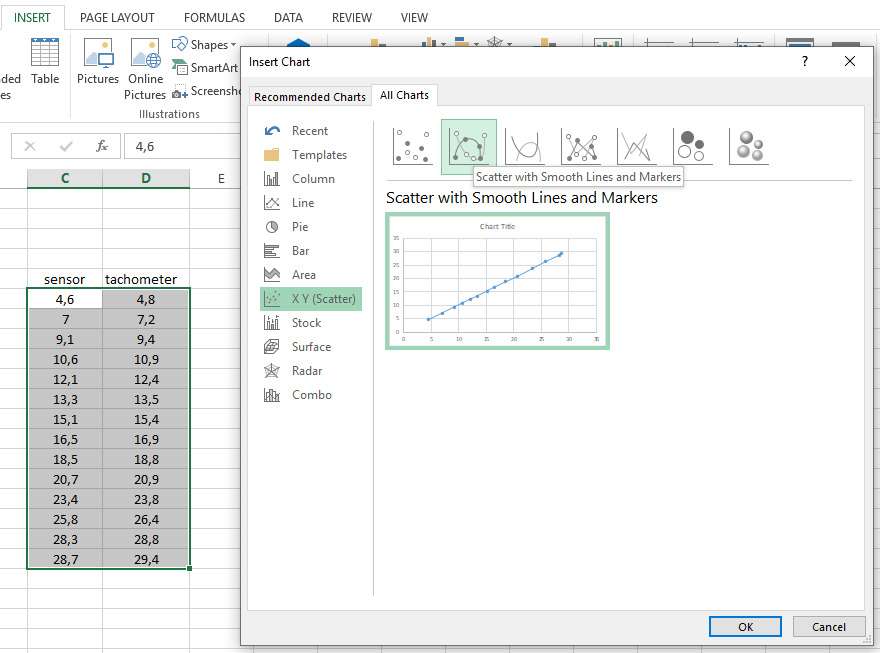This screenshot has width=880, height=653.
Task: Switch to the Recommended Charts tab
Action: pyautogui.click(x=310, y=96)
